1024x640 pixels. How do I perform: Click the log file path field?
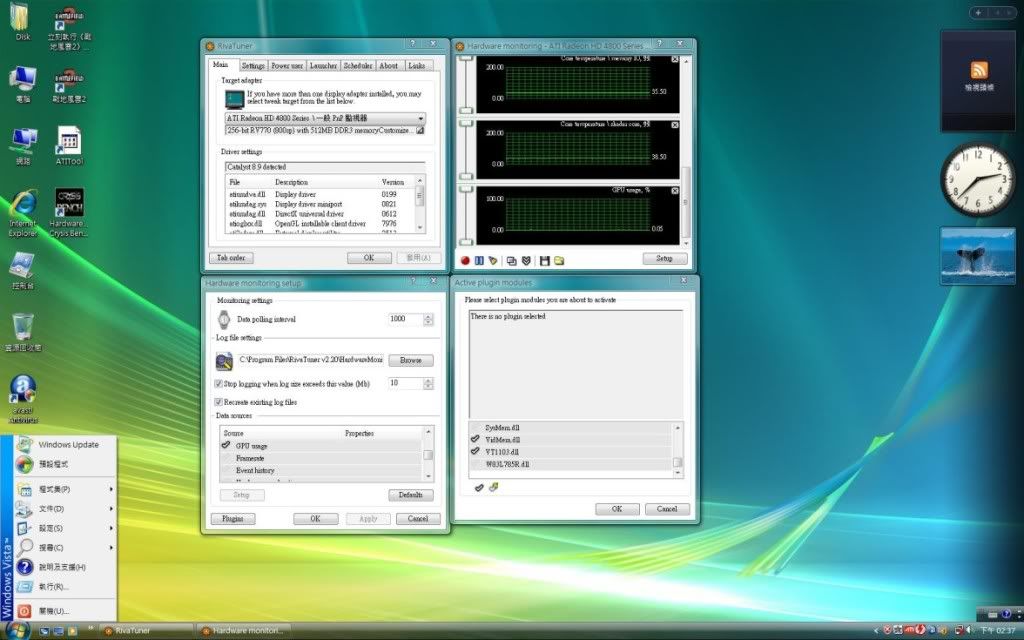coord(310,360)
